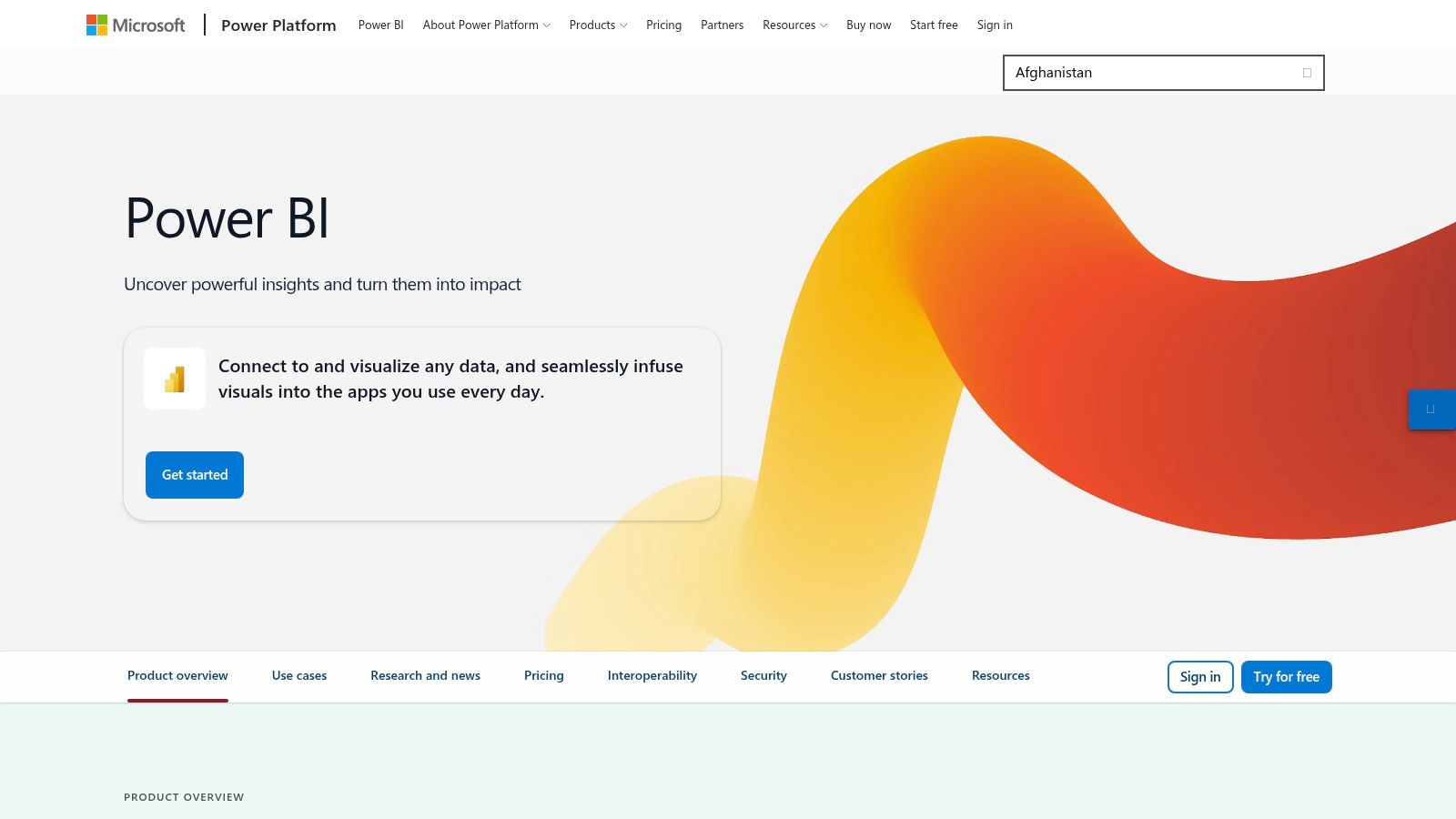
Task: Open the Pricing page from the top bar
Action: pos(663,25)
